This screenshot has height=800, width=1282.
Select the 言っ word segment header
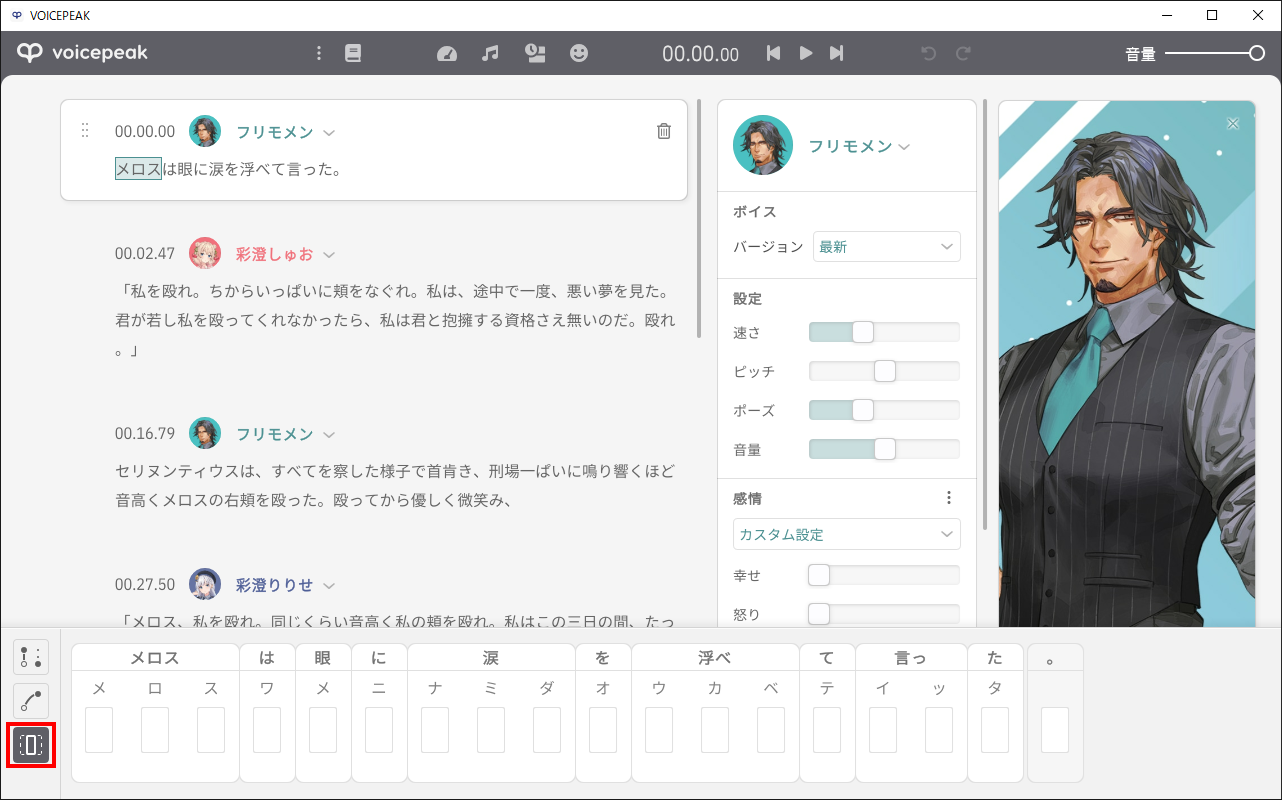click(911, 658)
